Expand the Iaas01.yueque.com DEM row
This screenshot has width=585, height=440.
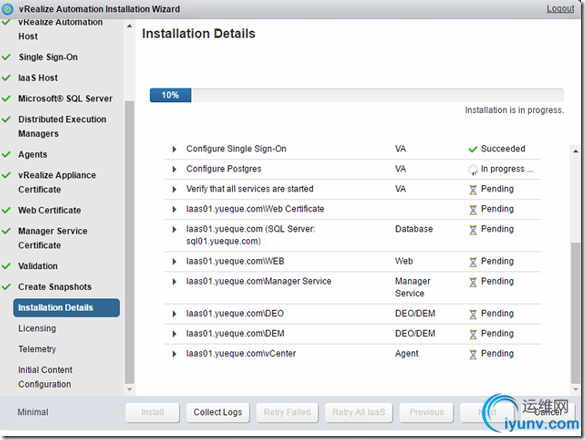[174, 334]
